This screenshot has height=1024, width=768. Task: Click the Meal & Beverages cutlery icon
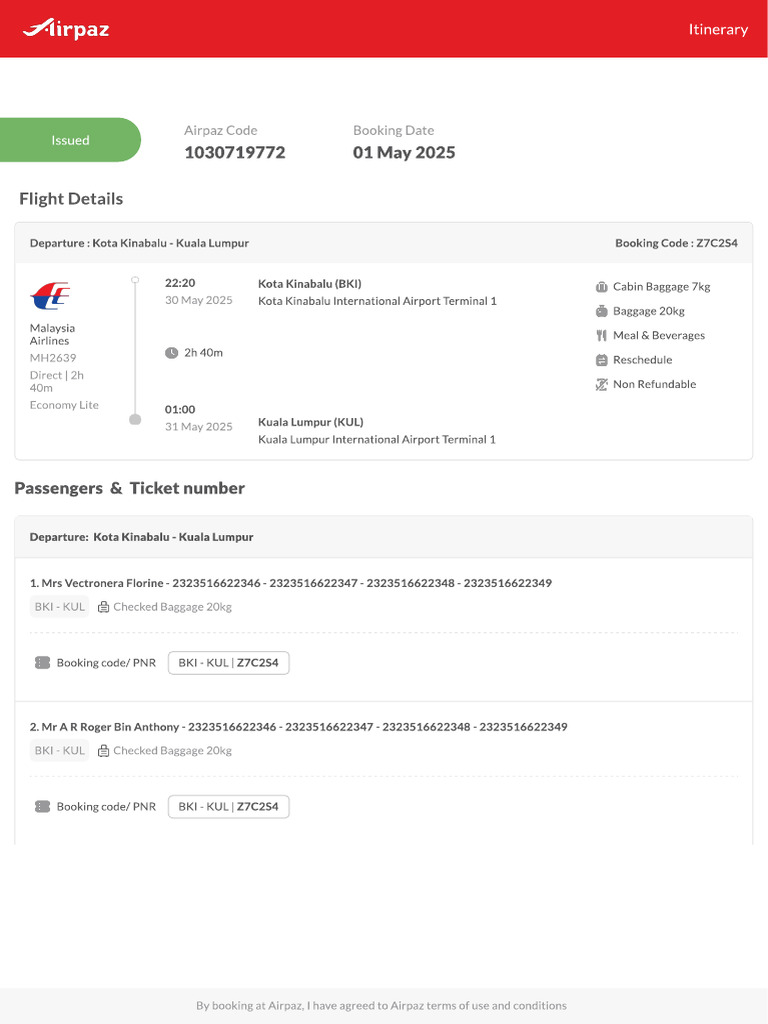pos(601,336)
